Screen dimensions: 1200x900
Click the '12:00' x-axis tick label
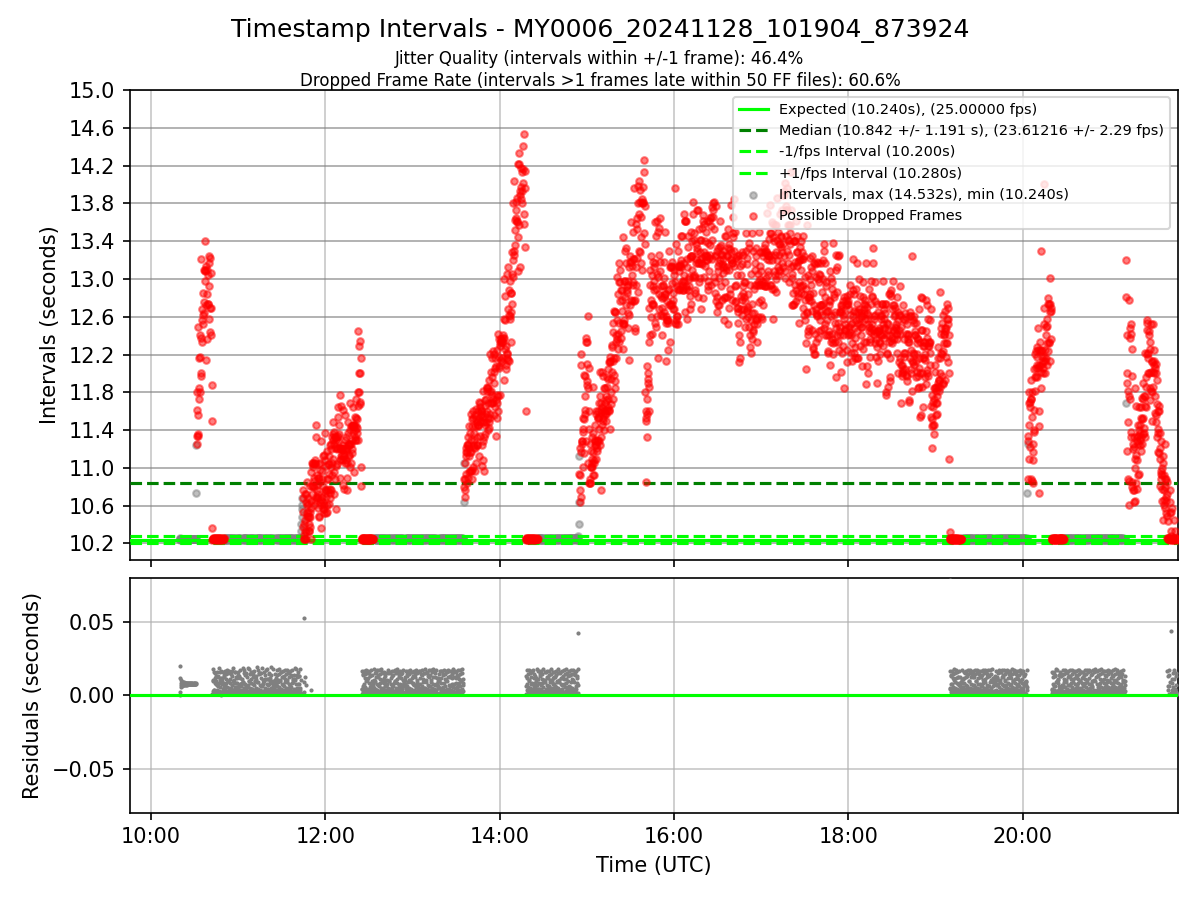325,837
